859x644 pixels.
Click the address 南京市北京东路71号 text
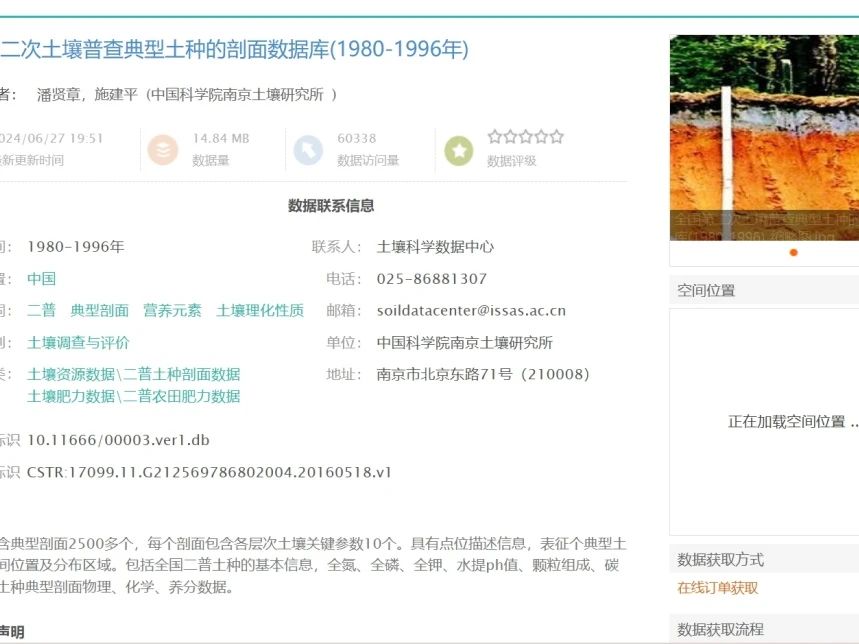[444, 375]
